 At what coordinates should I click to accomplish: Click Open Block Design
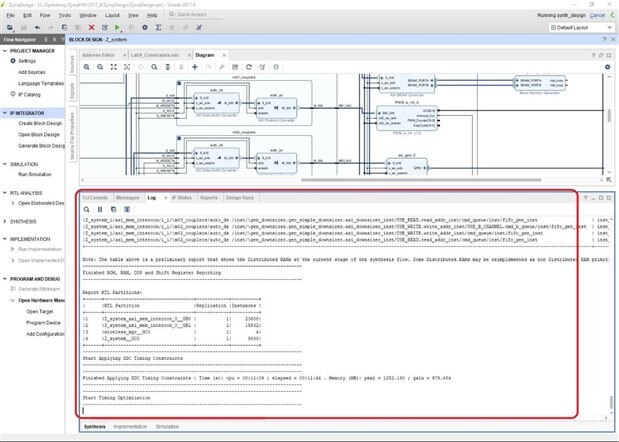(x=40, y=133)
